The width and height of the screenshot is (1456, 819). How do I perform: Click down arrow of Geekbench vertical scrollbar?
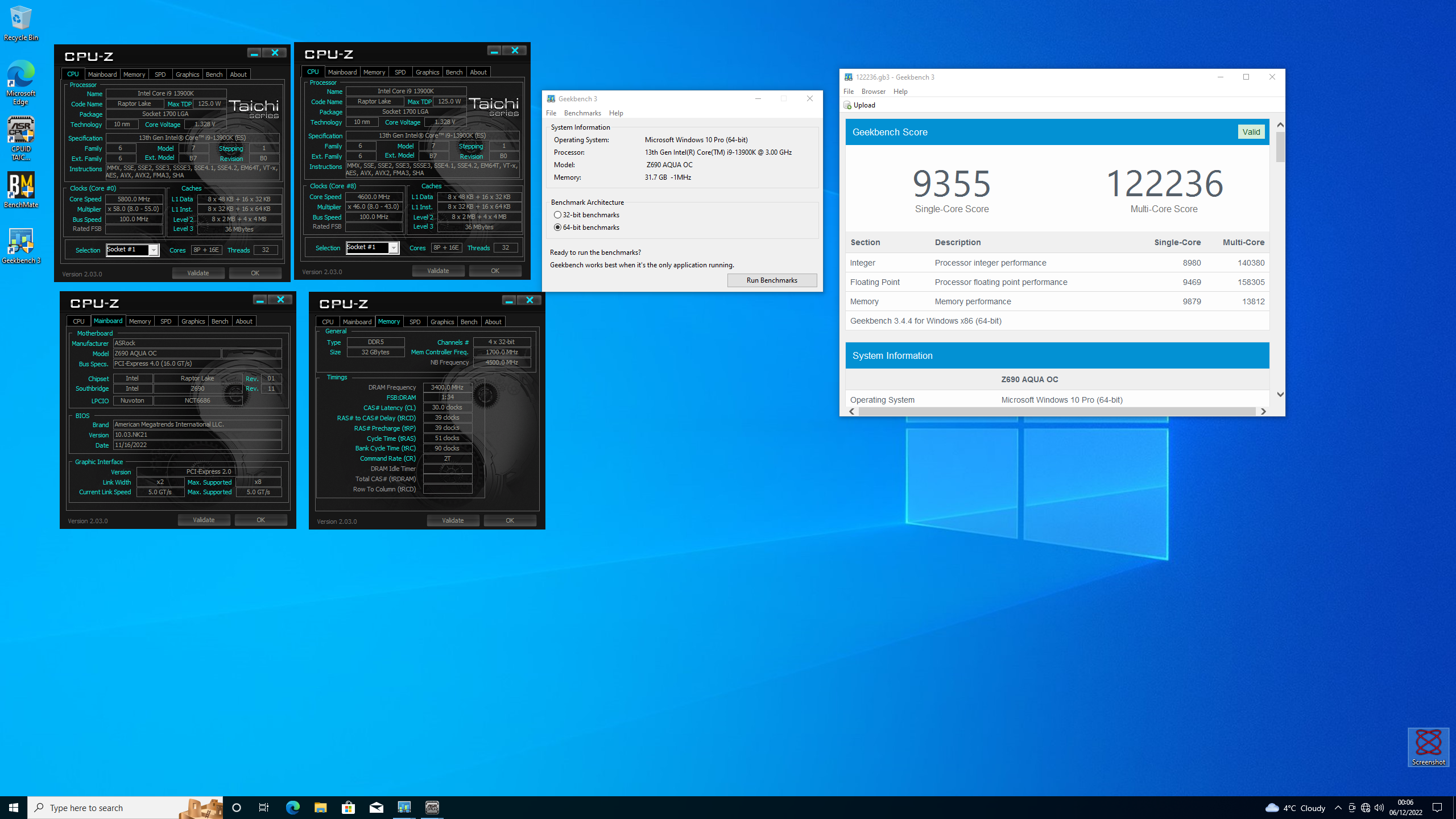(x=1280, y=394)
